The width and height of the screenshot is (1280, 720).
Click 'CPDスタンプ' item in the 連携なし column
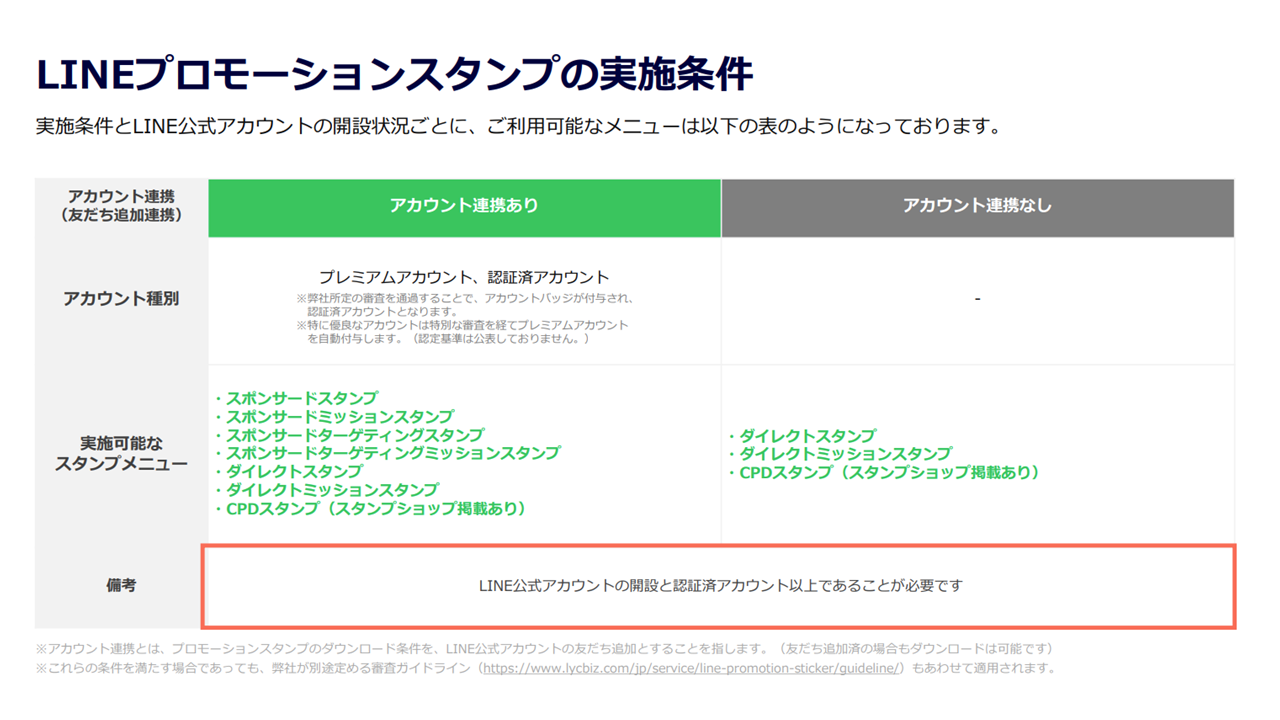click(884, 472)
